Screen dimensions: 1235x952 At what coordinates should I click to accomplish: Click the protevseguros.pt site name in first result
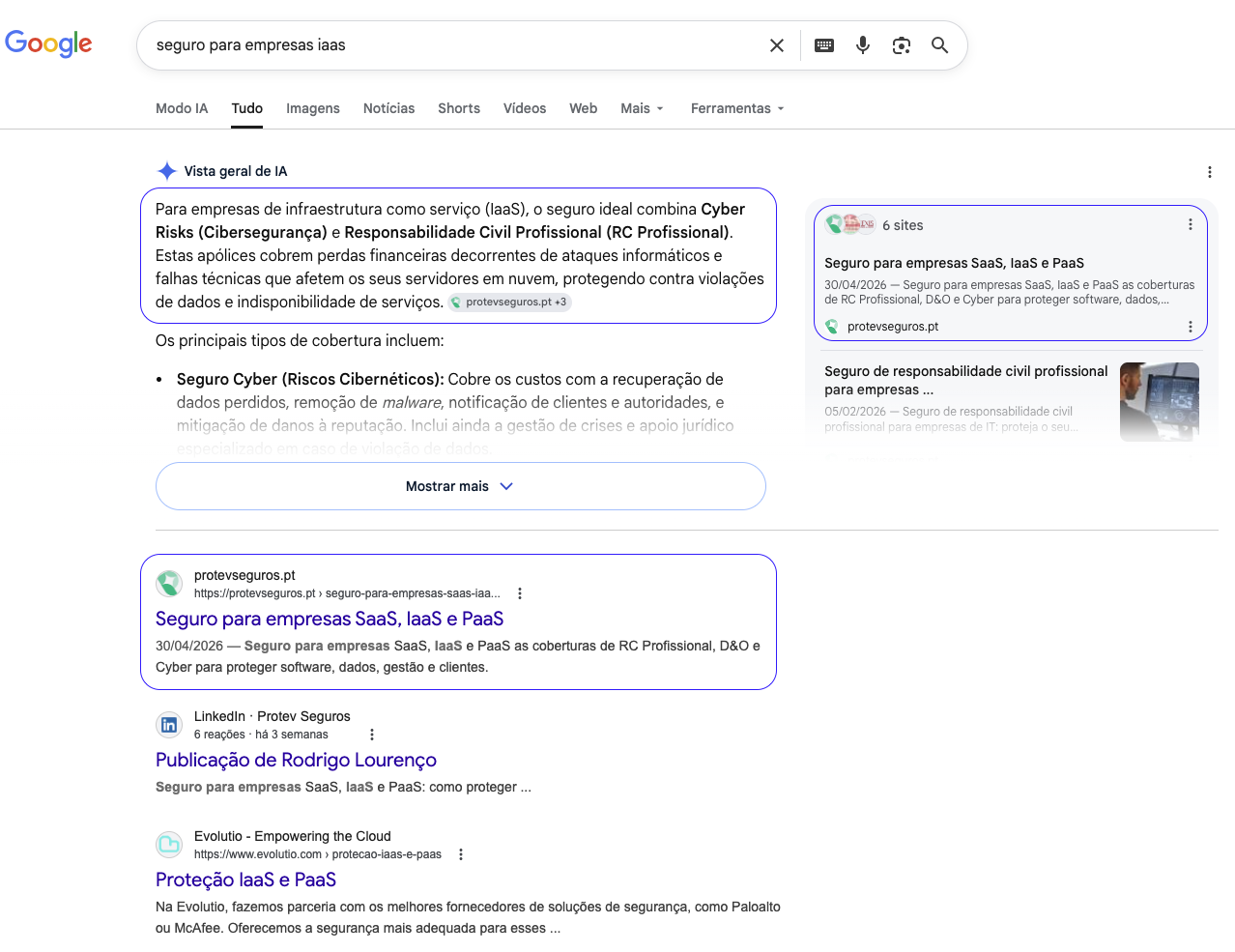244,575
